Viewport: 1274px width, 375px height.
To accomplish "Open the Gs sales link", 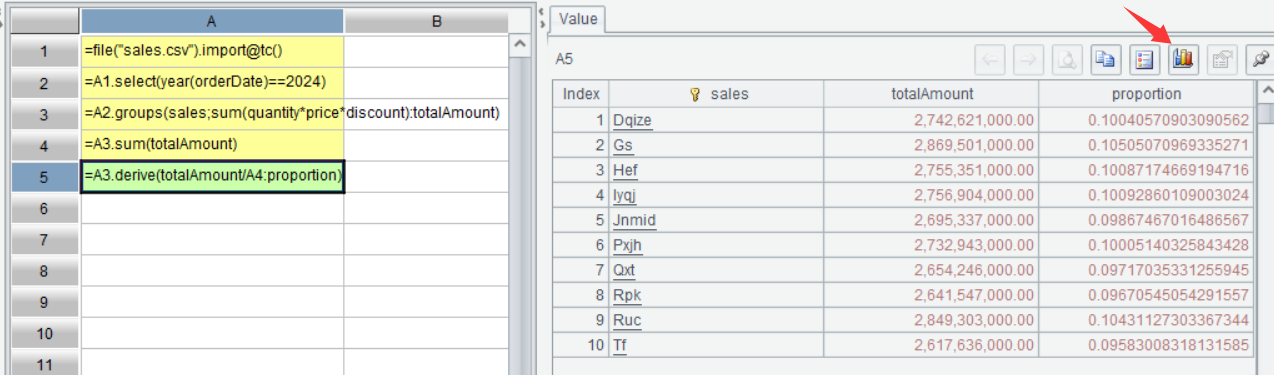I will pyautogui.click(x=623, y=145).
